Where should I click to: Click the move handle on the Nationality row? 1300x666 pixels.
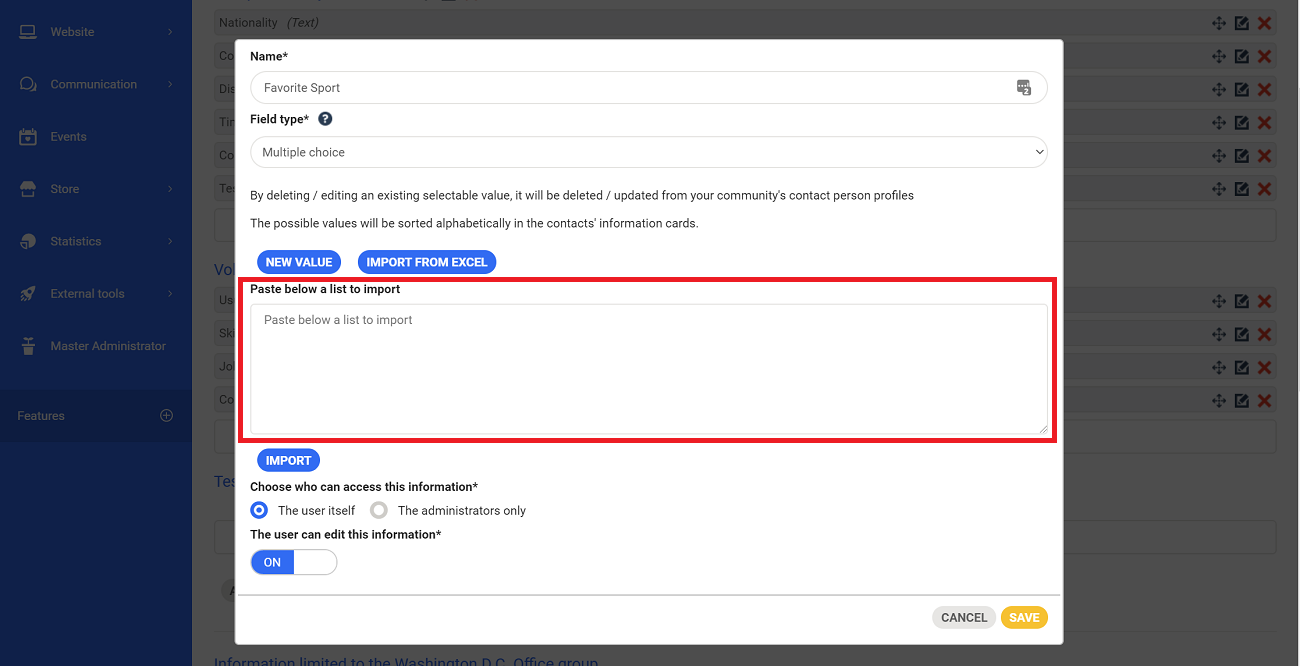coord(1219,22)
